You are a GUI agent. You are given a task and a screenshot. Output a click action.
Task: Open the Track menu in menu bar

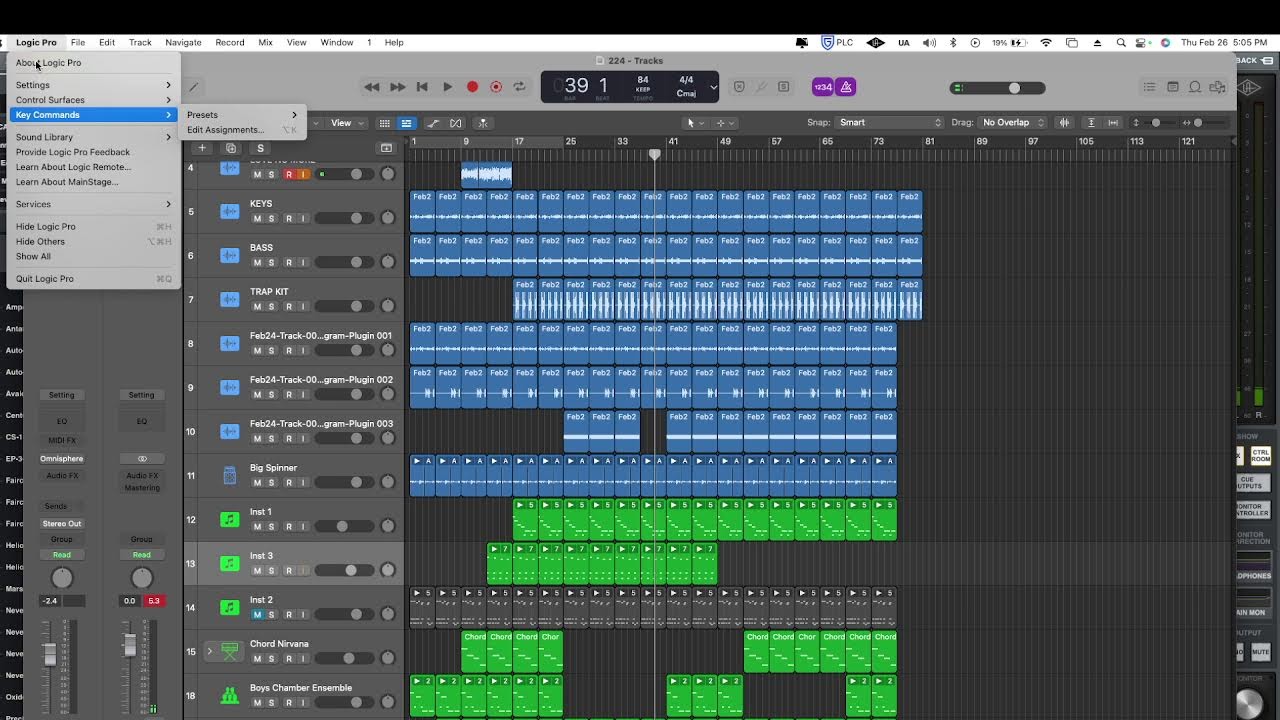click(x=140, y=43)
